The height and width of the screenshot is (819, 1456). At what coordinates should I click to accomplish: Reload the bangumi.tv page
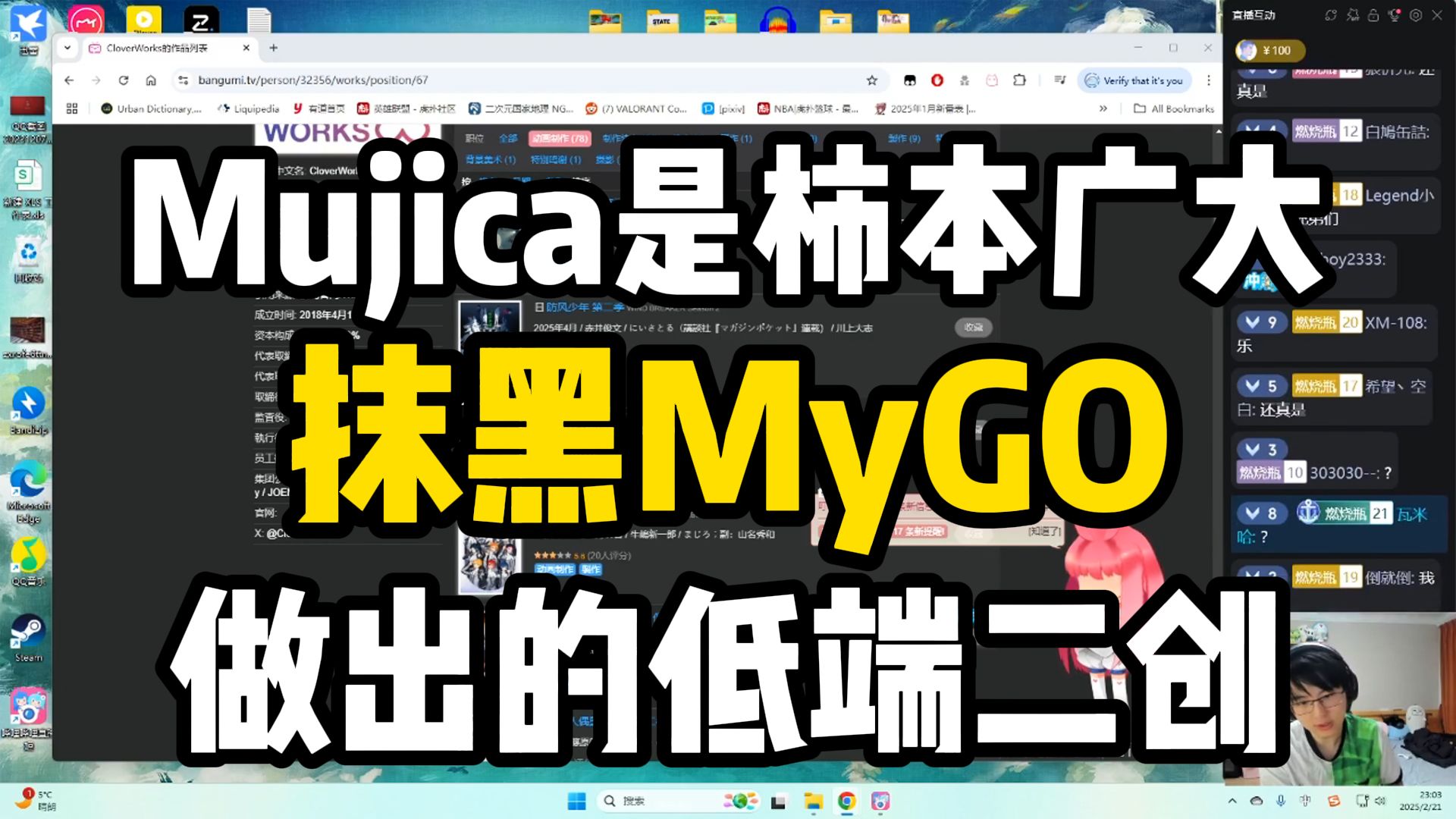click(124, 80)
